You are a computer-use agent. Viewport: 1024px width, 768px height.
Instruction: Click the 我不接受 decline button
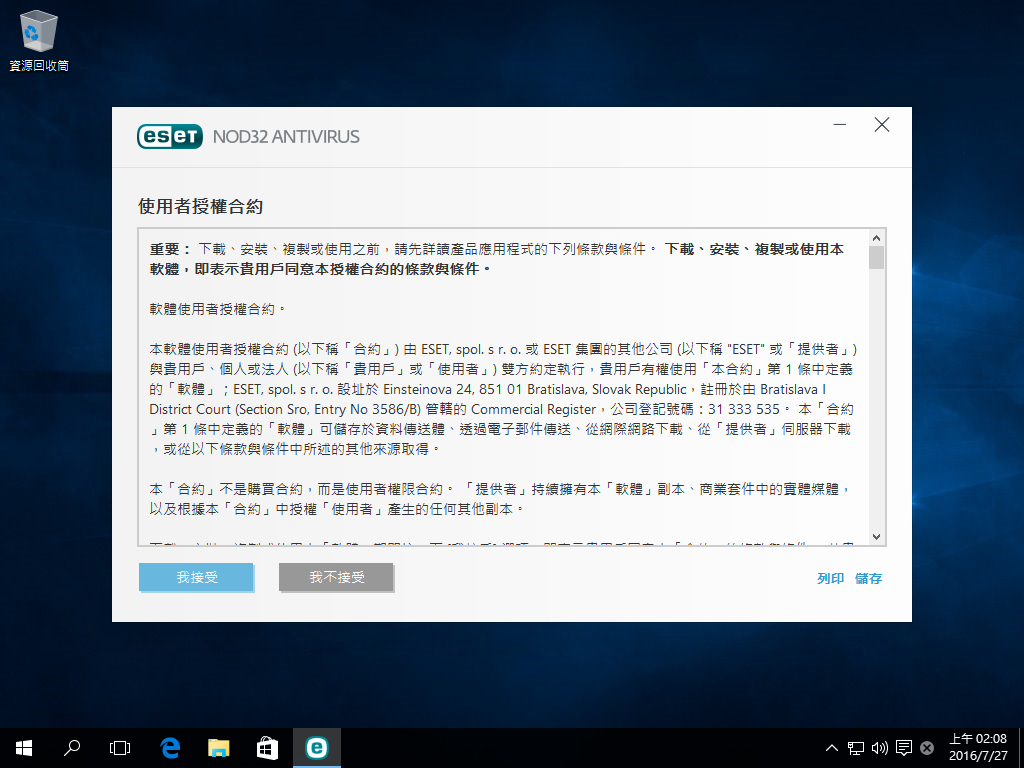pos(336,577)
